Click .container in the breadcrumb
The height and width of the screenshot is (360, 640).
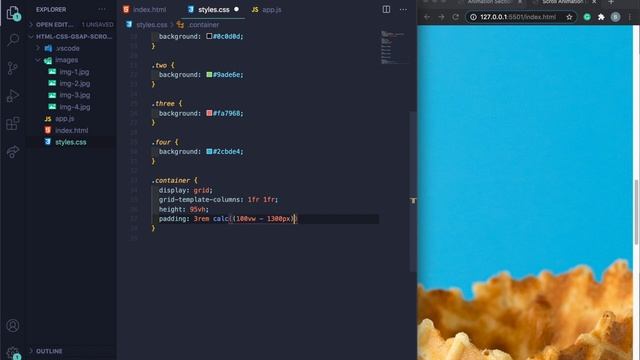(204, 25)
